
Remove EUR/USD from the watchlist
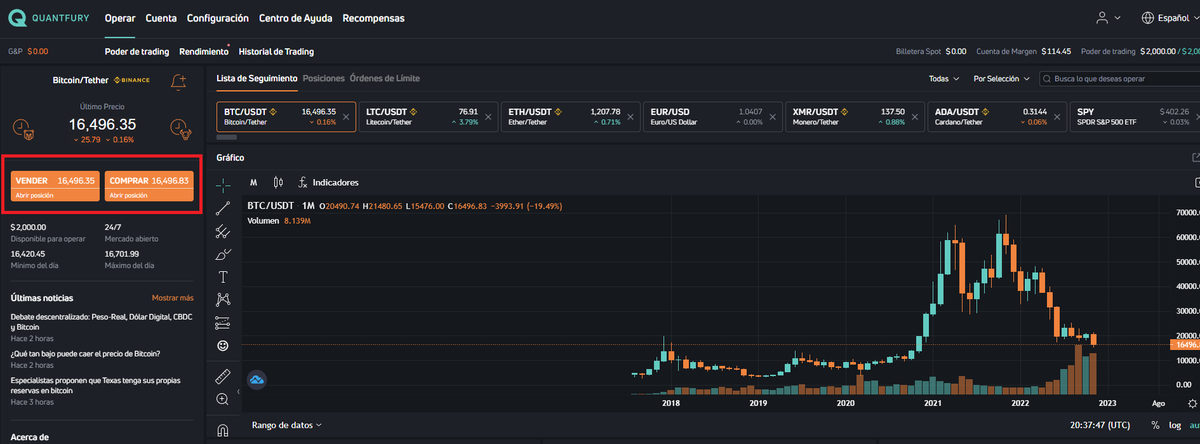[773, 117]
